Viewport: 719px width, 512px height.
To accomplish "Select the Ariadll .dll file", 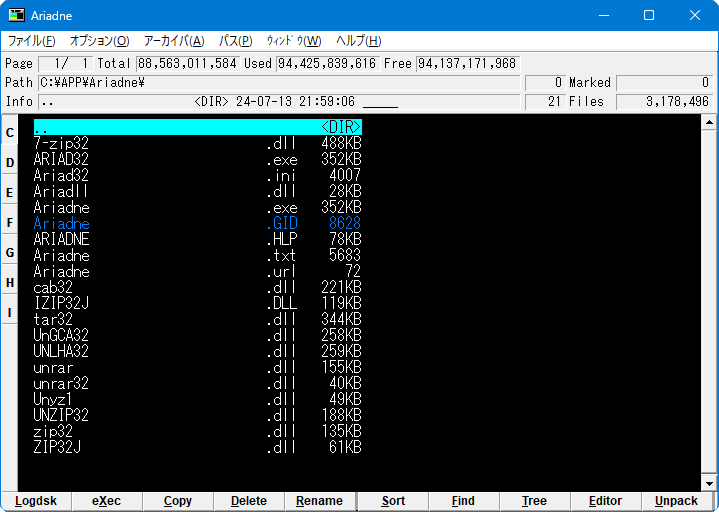I will coord(198,192).
